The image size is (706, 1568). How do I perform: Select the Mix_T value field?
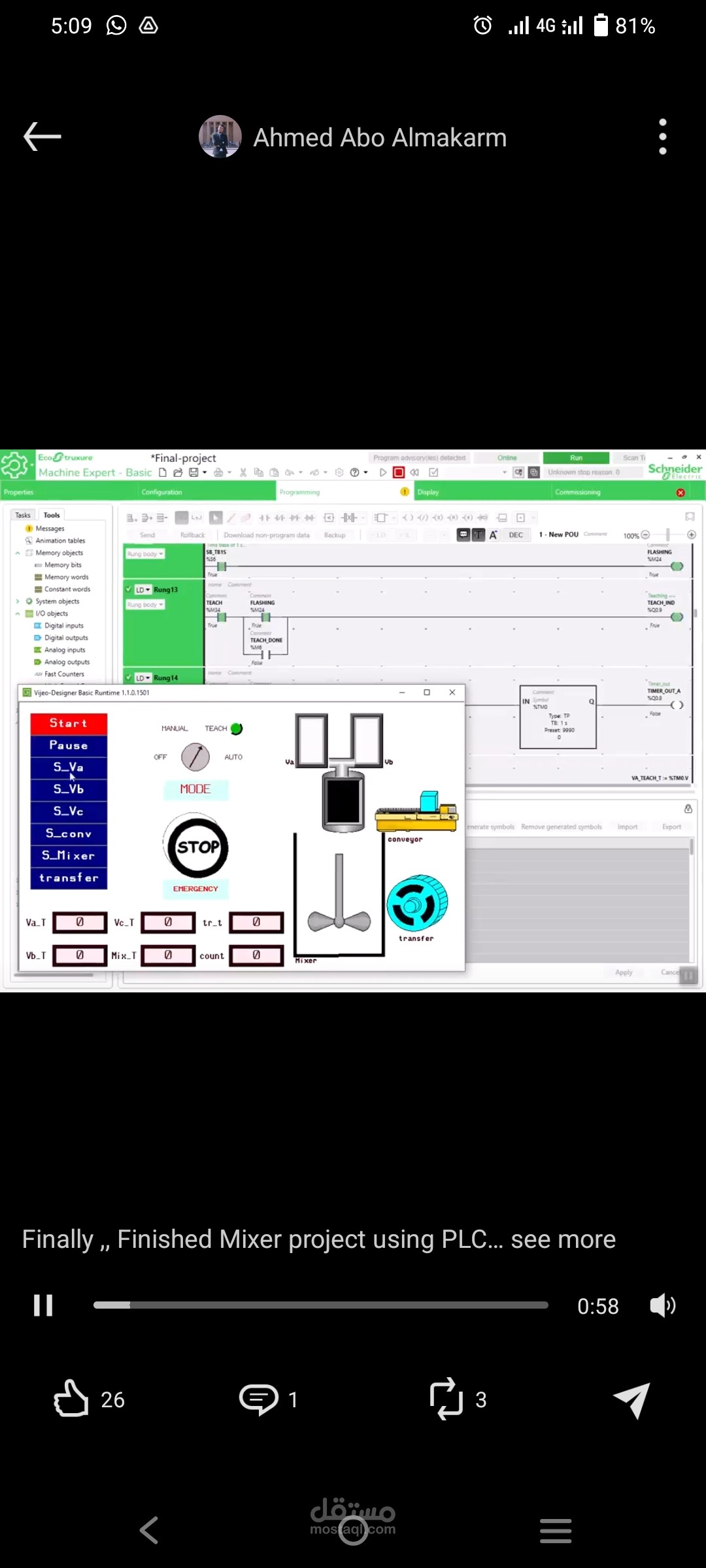168,955
